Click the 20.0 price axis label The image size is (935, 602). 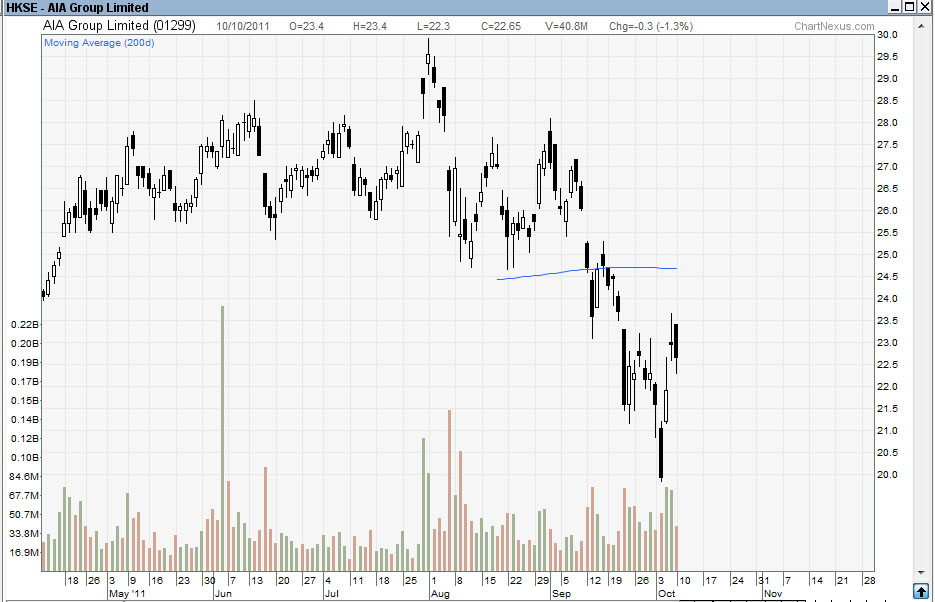pos(887,474)
